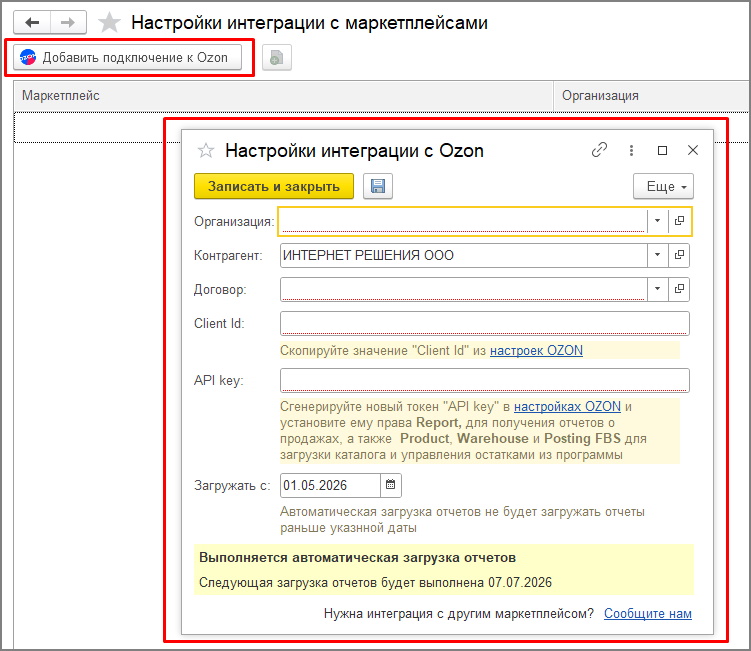Image resolution: width=751 pixels, height=651 pixels.
Task: Click the 'Сообщите нам' link
Action: click(x=648, y=613)
